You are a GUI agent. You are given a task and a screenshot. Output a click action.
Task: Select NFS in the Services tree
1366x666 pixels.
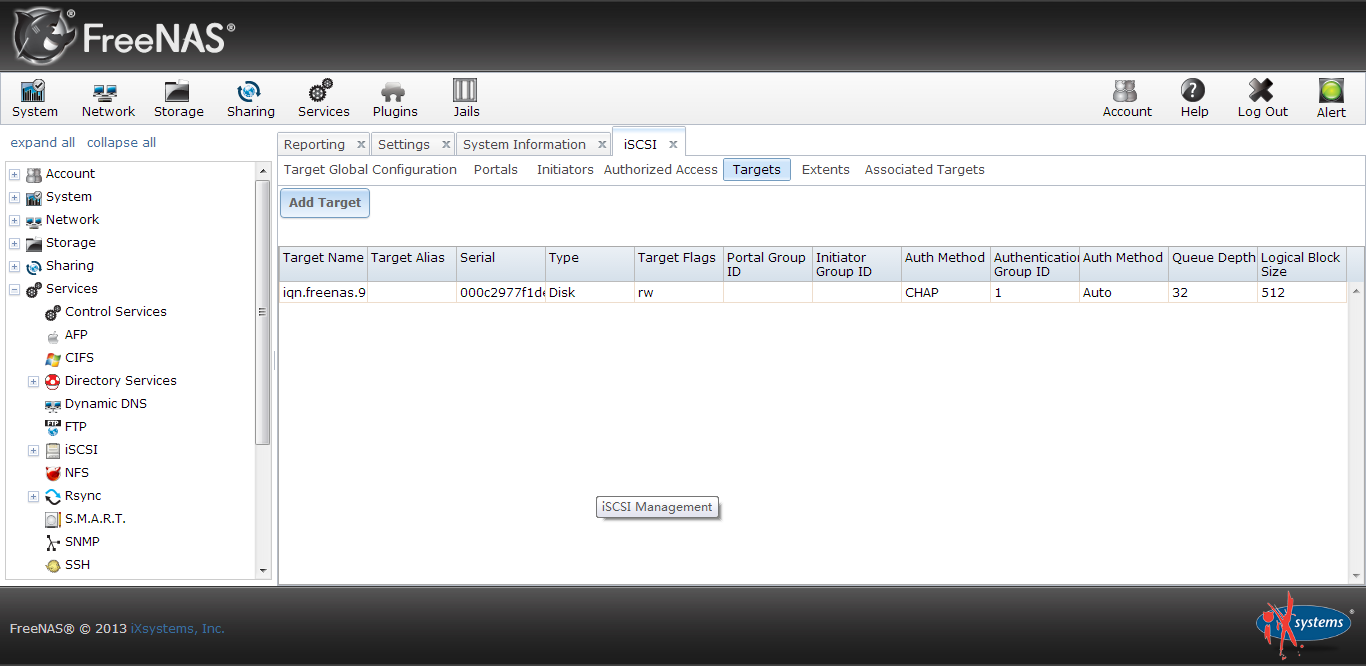pyautogui.click(x=77, y=473)
